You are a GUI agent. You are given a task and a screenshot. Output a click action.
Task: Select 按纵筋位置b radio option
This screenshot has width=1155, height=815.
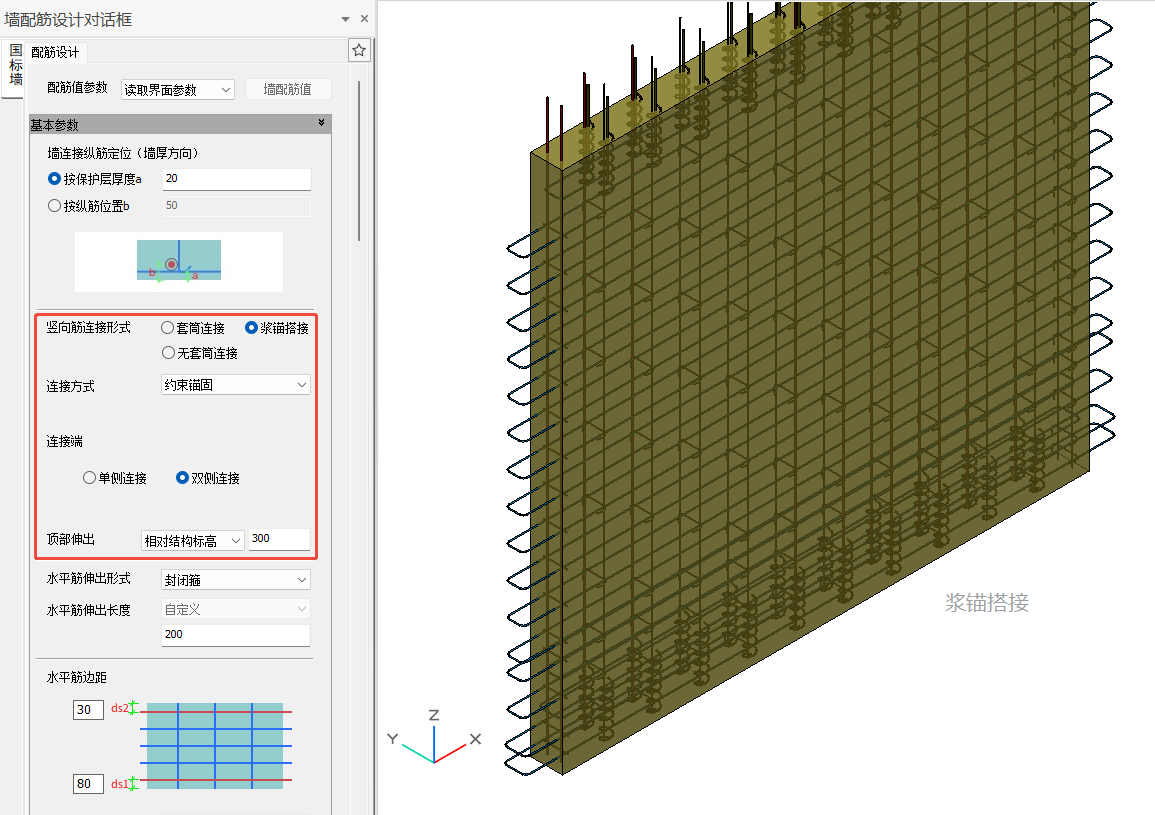(55, 206)
